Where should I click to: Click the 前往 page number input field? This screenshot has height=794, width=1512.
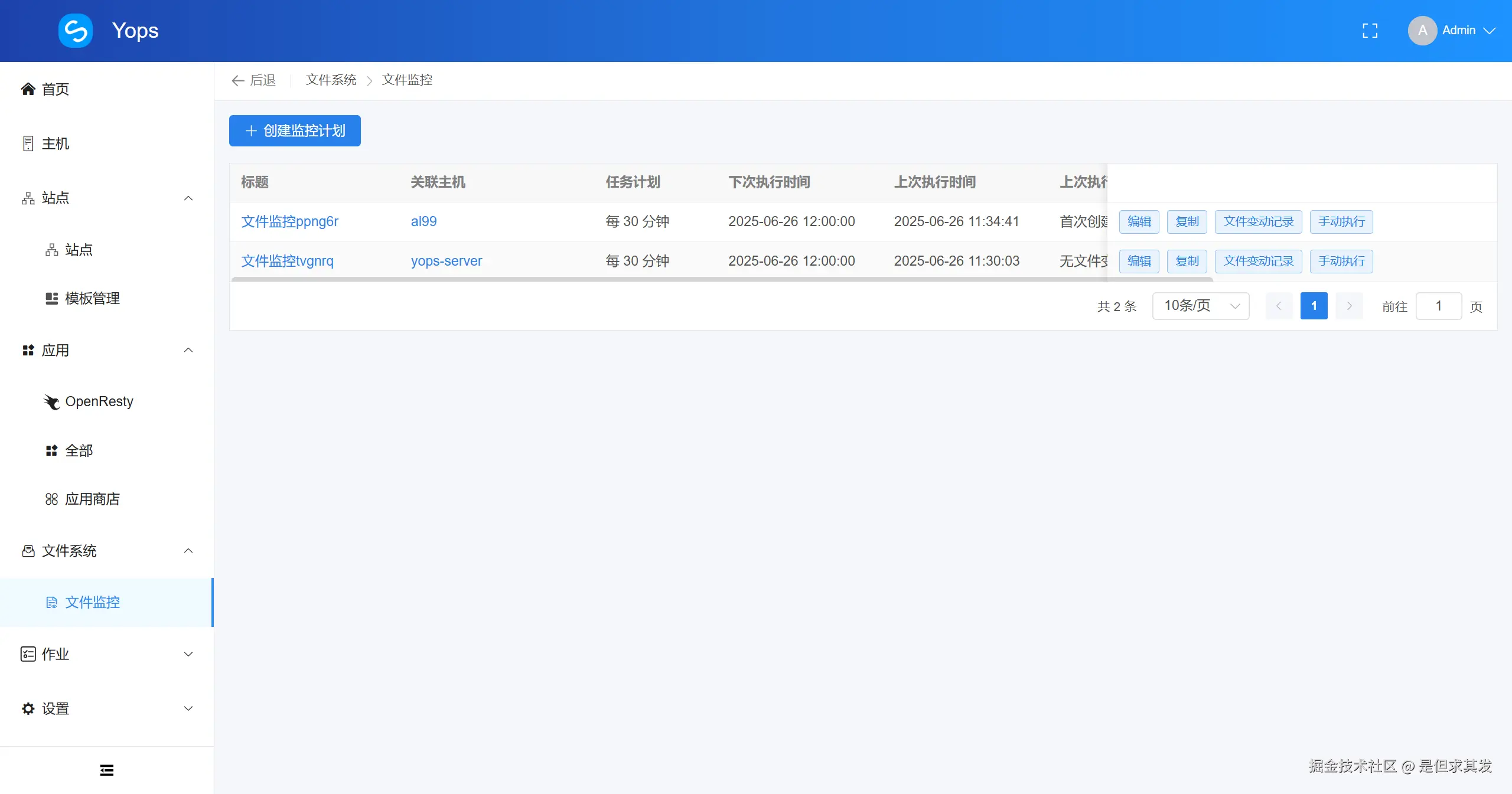(1439, 306)
